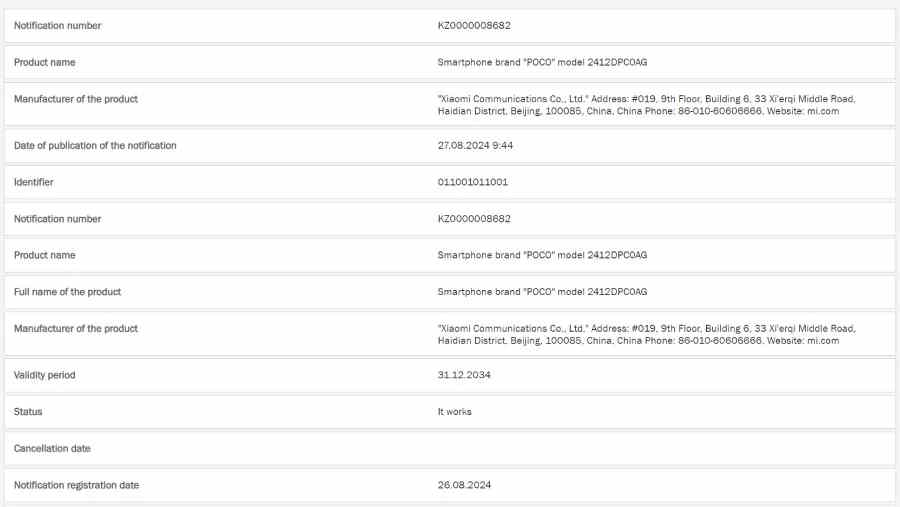Select identifier value 011001011001
This screenshot has width=900, height=507.
coord(473,182)
